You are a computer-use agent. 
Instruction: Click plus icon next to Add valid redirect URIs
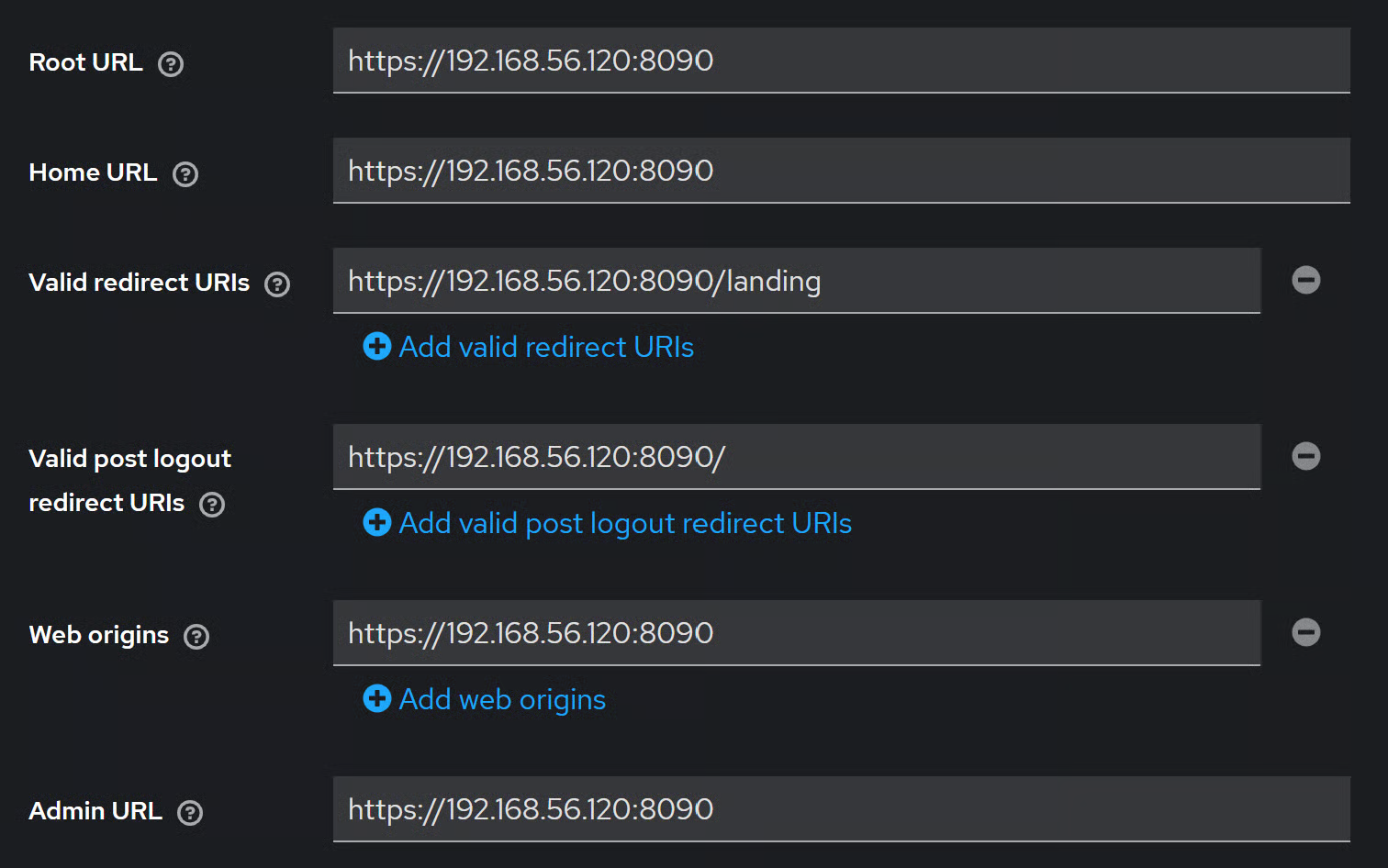pos(377,346)
